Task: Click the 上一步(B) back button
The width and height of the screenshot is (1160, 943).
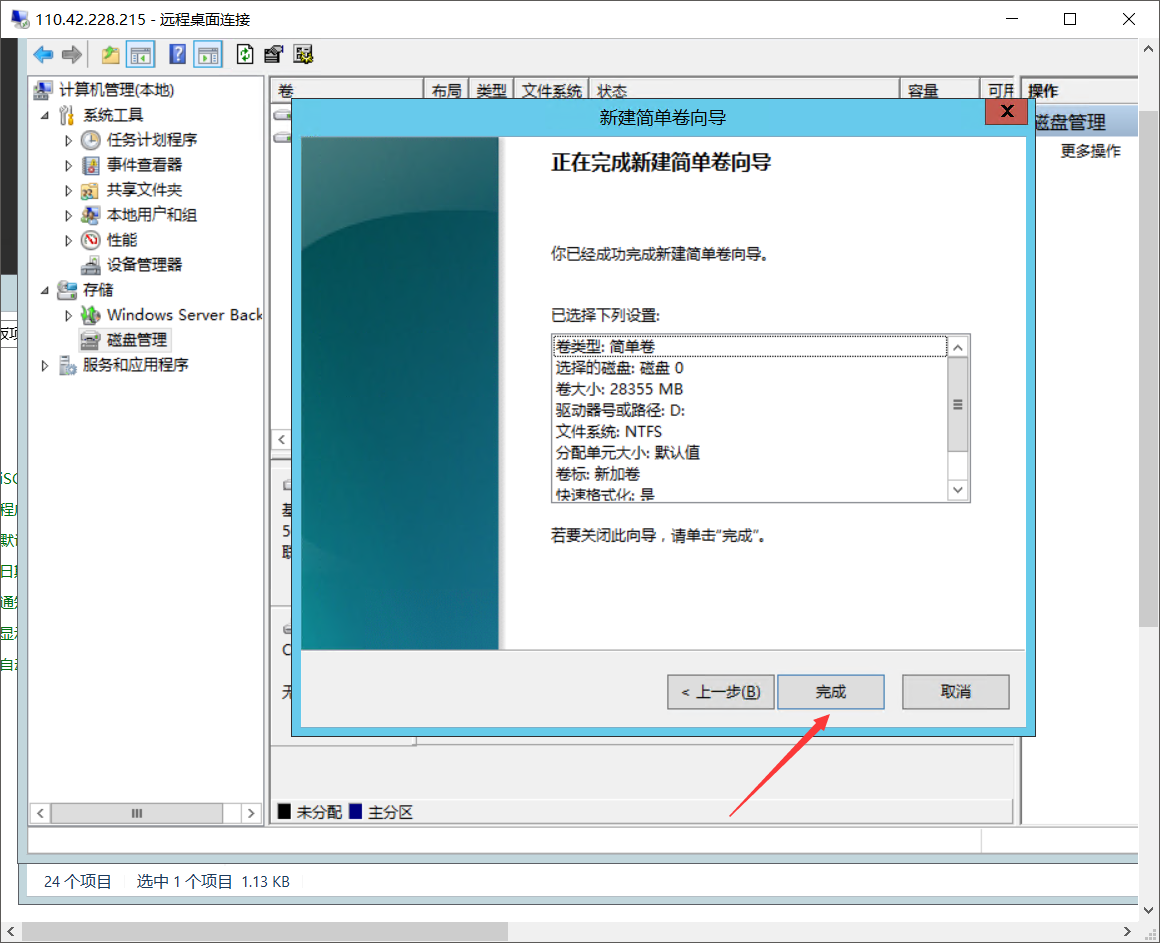Action: tap(720, 692)
